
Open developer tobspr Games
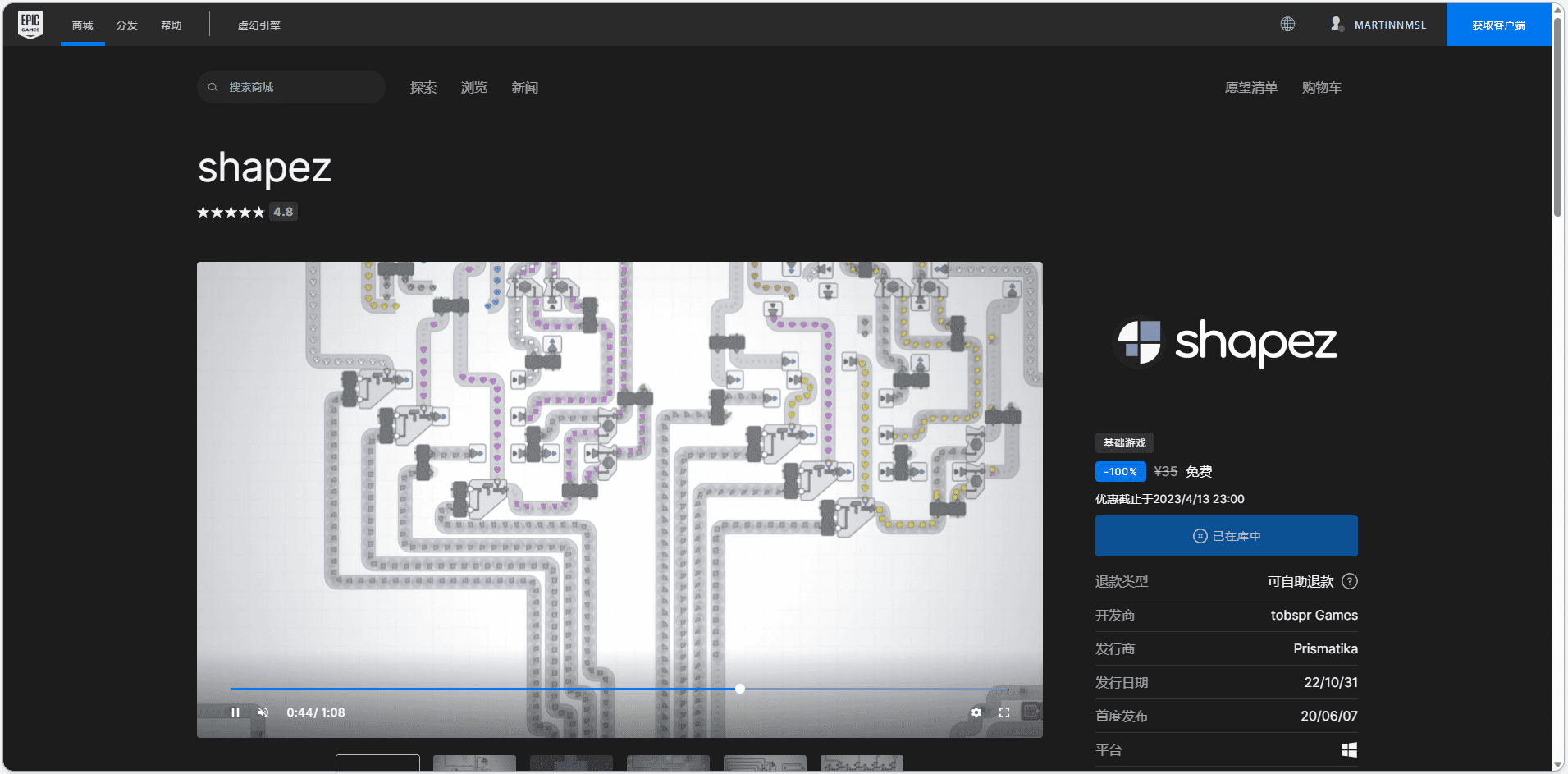[1314, 615]
